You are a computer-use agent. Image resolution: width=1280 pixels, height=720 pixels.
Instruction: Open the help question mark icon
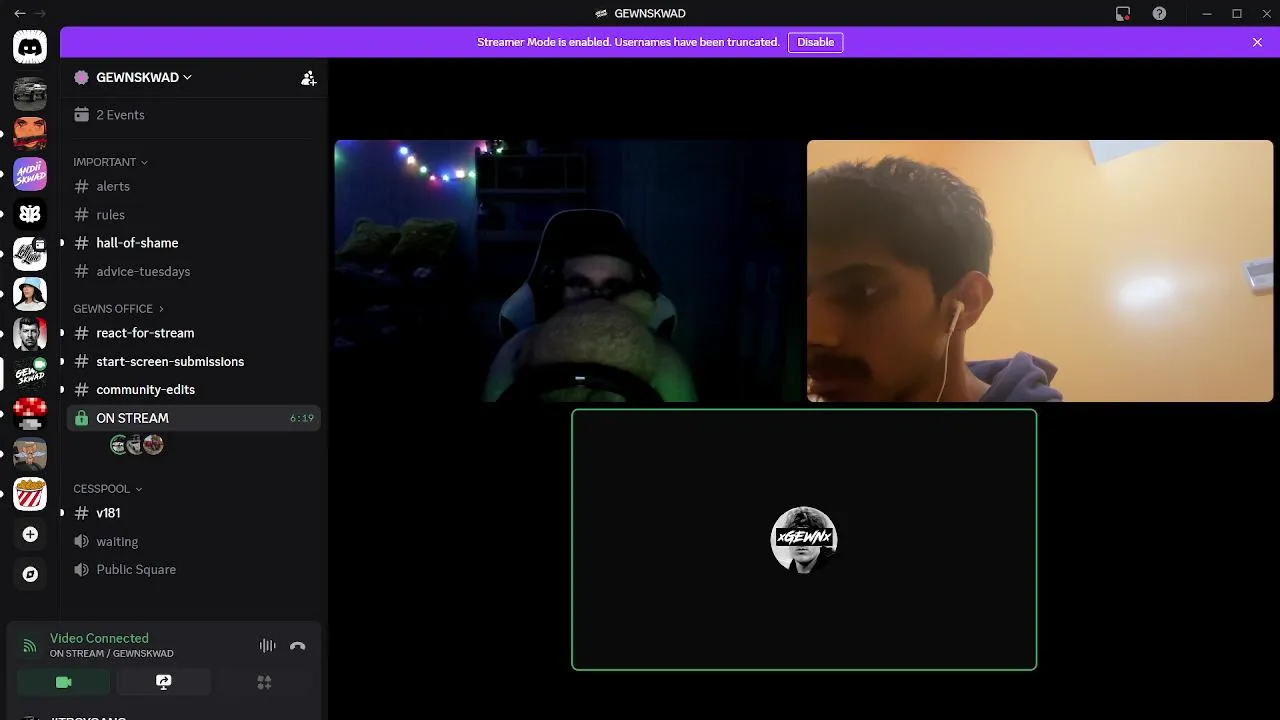(1159, 13)
